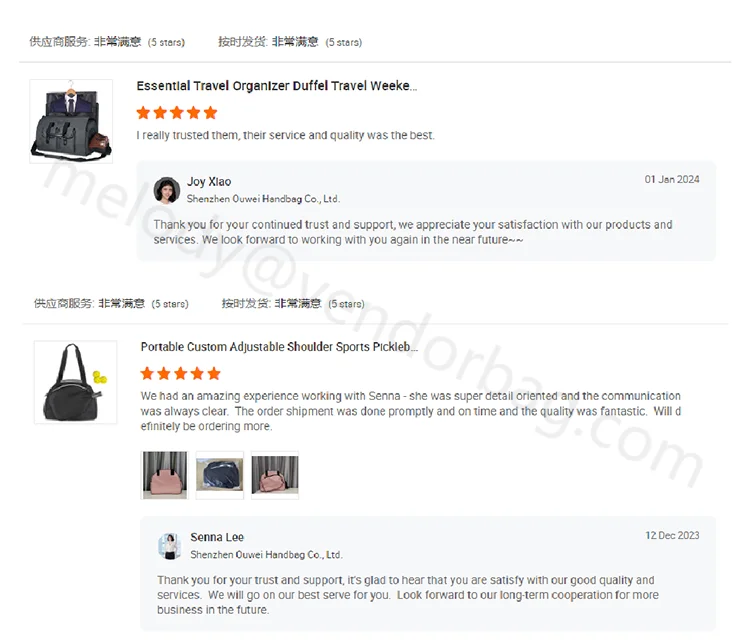Click the five-star rating of the duffel review
750x641 pixels.
point(177,113)
